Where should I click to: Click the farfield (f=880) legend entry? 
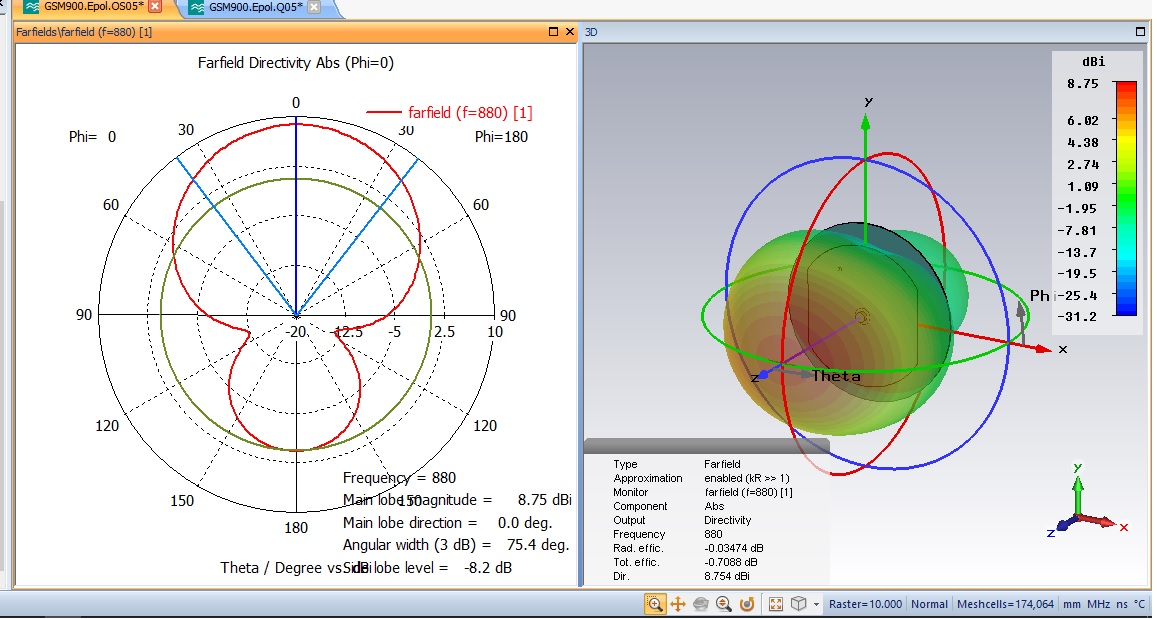469,113
